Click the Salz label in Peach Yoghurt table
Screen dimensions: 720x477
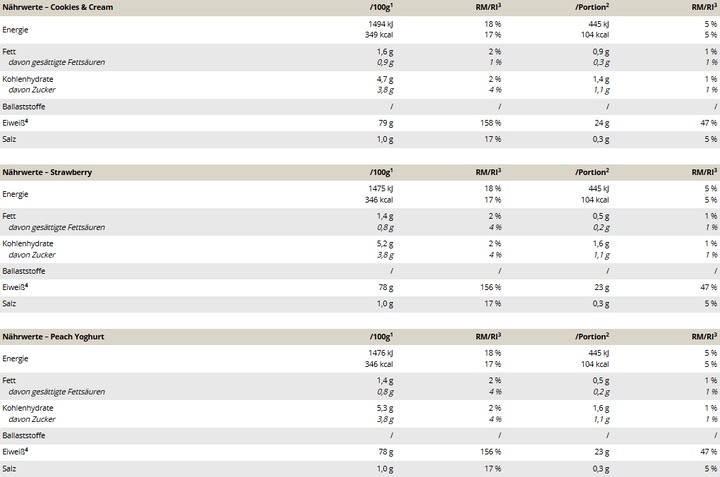click(9, 469)
